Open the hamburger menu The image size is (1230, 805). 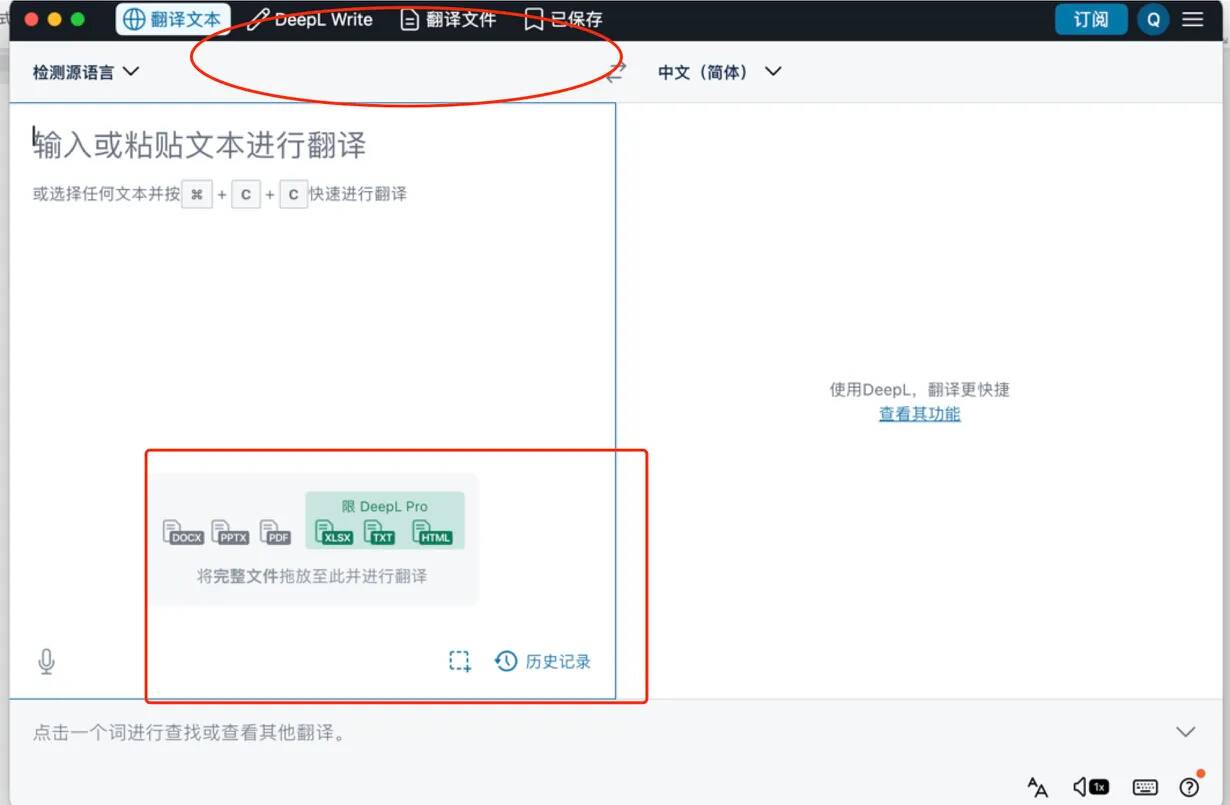pyautogui.click(x=1193, y=19)
